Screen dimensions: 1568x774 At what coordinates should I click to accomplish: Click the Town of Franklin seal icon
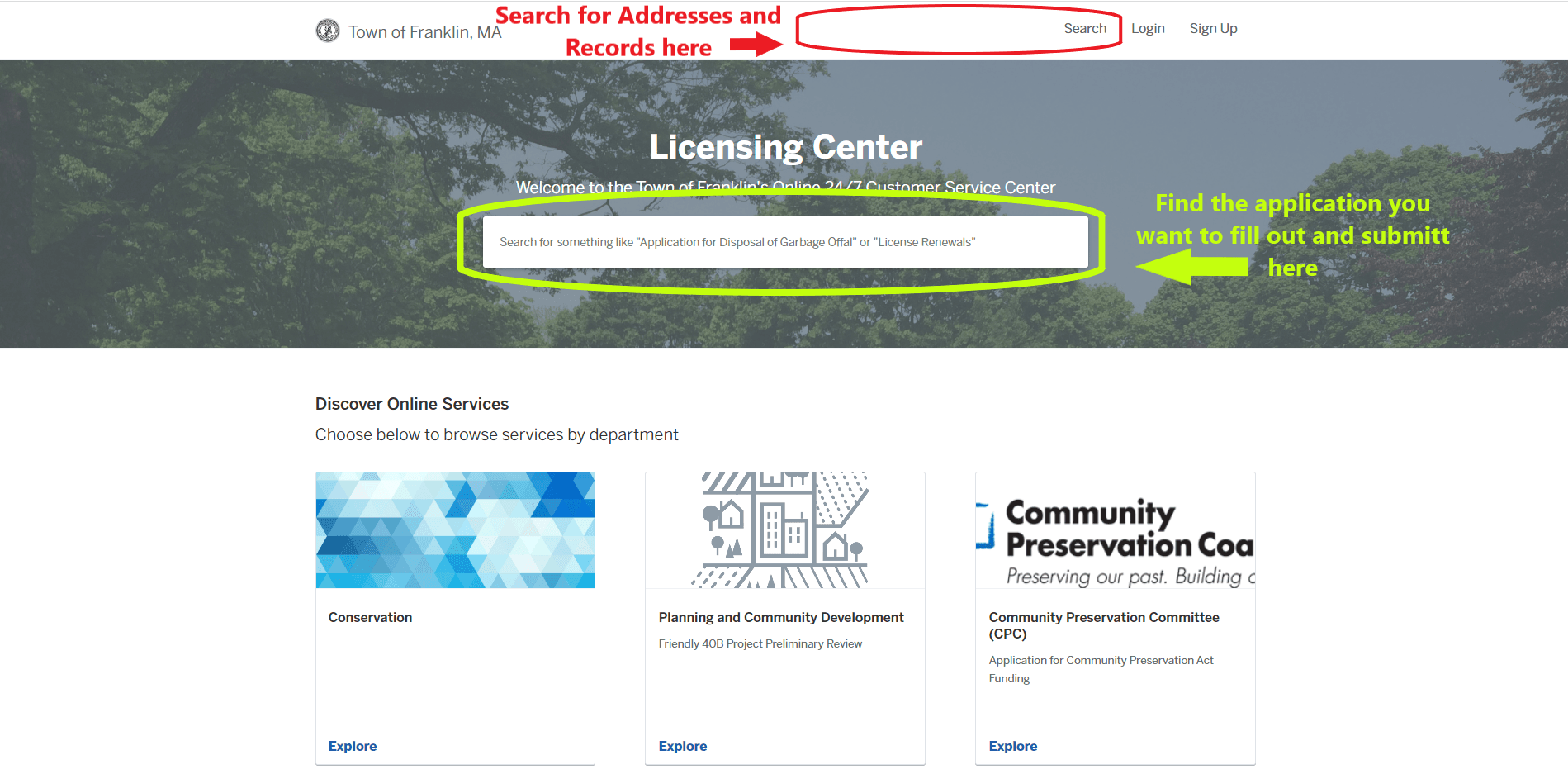point(328,31)
